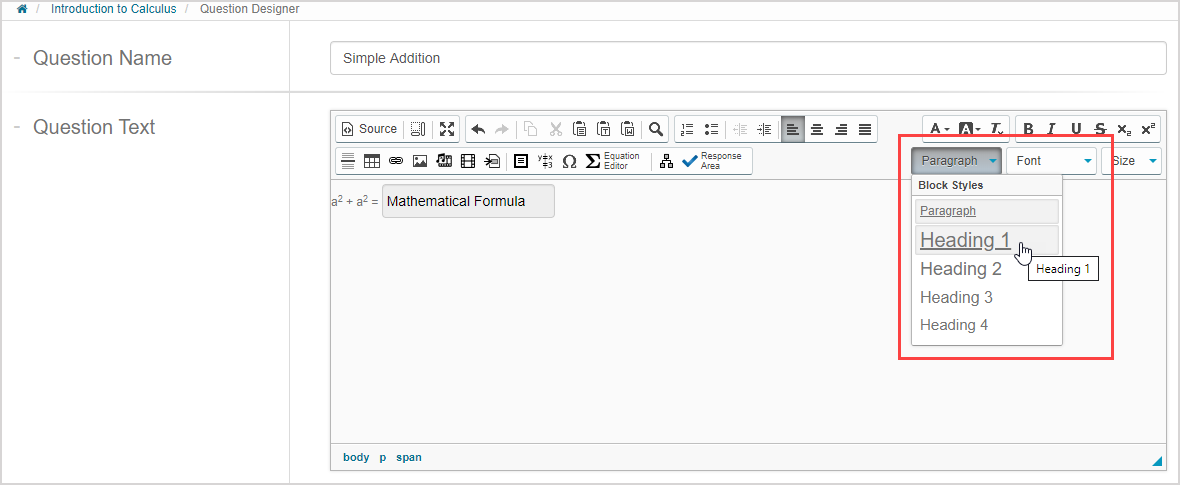Image resolution: width=1180 pixels, height=485 pixels.
Task: Switch to Source view
Action: [x=369, y=129]
